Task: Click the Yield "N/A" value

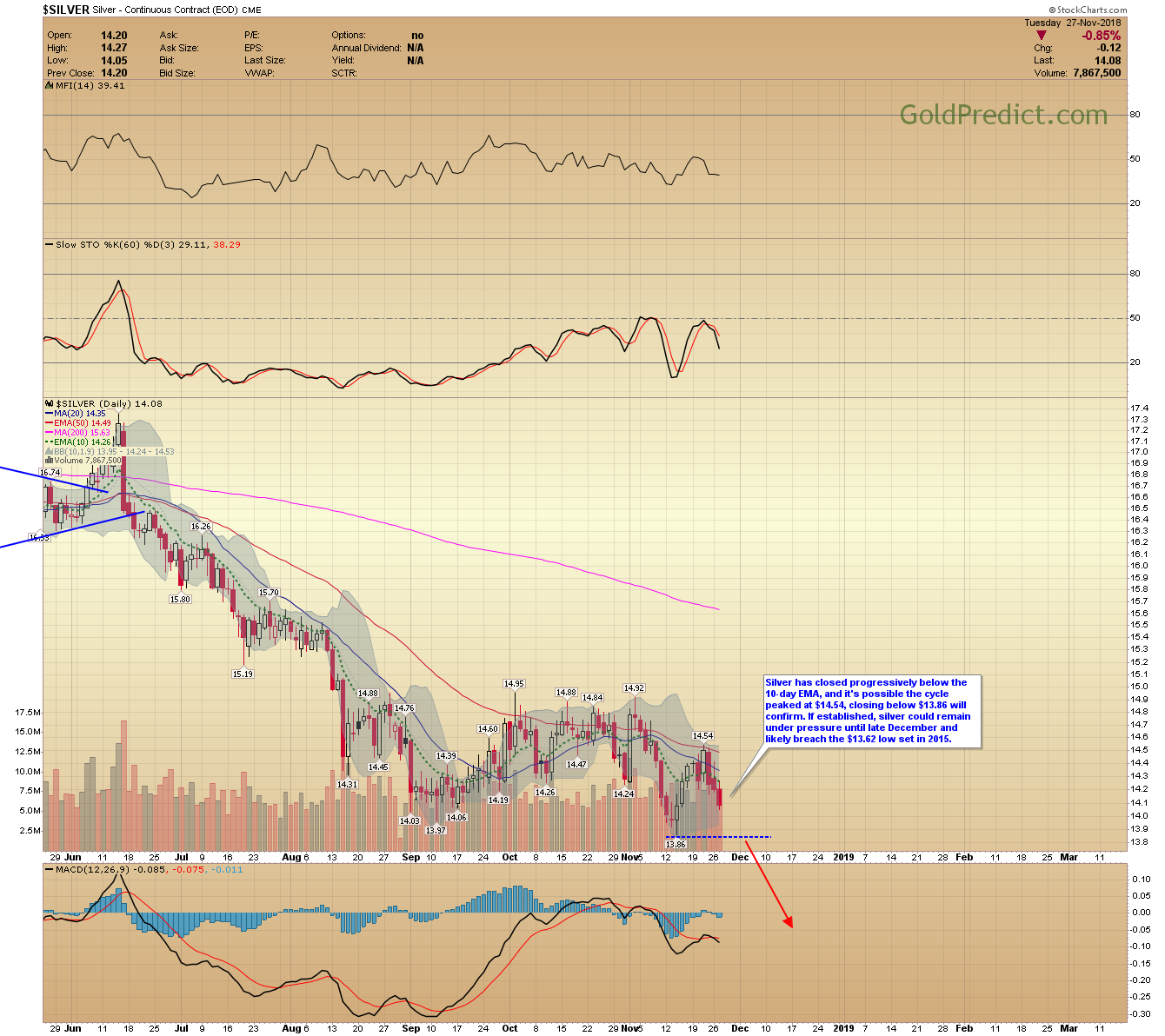Action: [416, 61]
